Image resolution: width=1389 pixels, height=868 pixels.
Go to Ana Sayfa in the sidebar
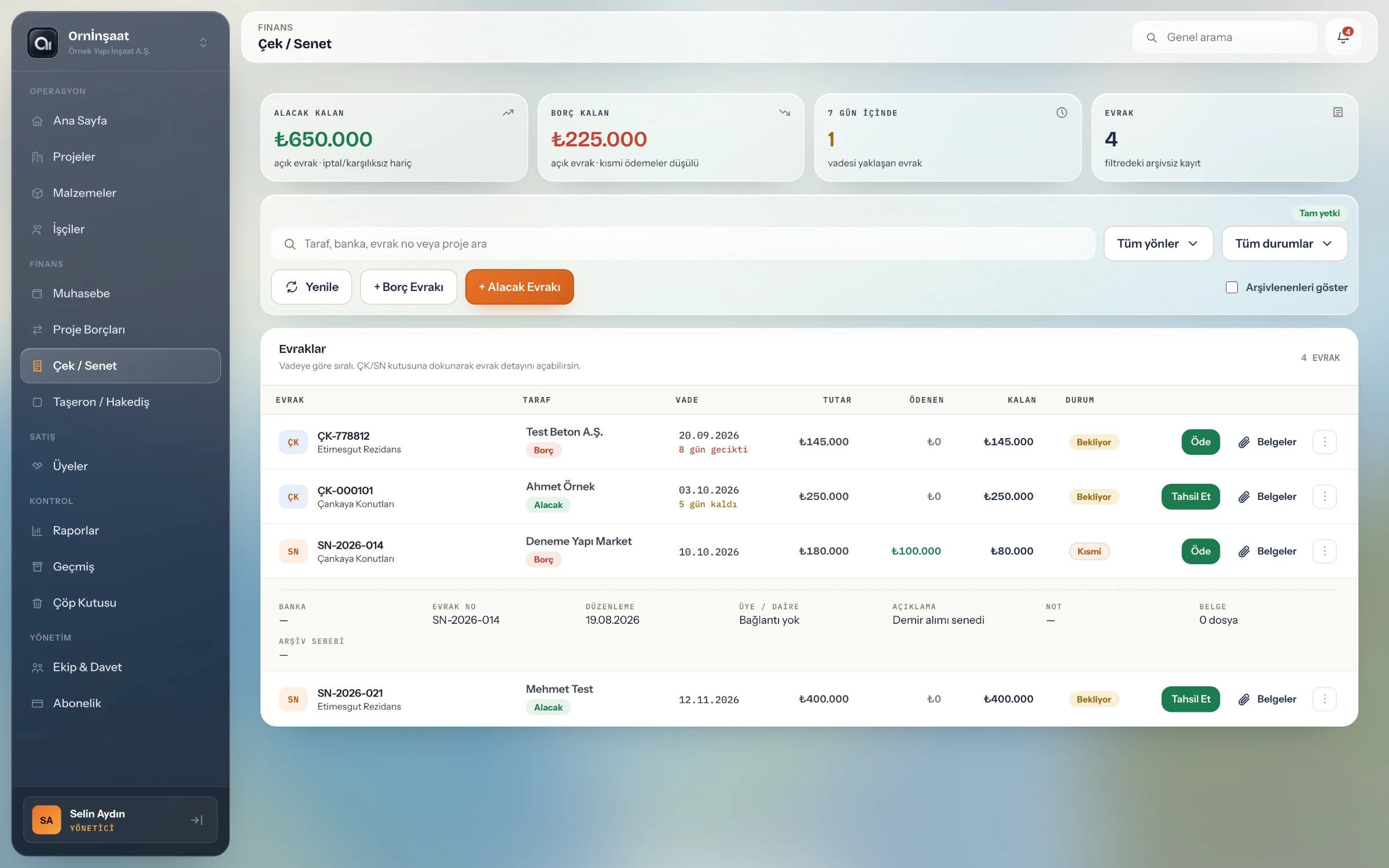[120, 121]
